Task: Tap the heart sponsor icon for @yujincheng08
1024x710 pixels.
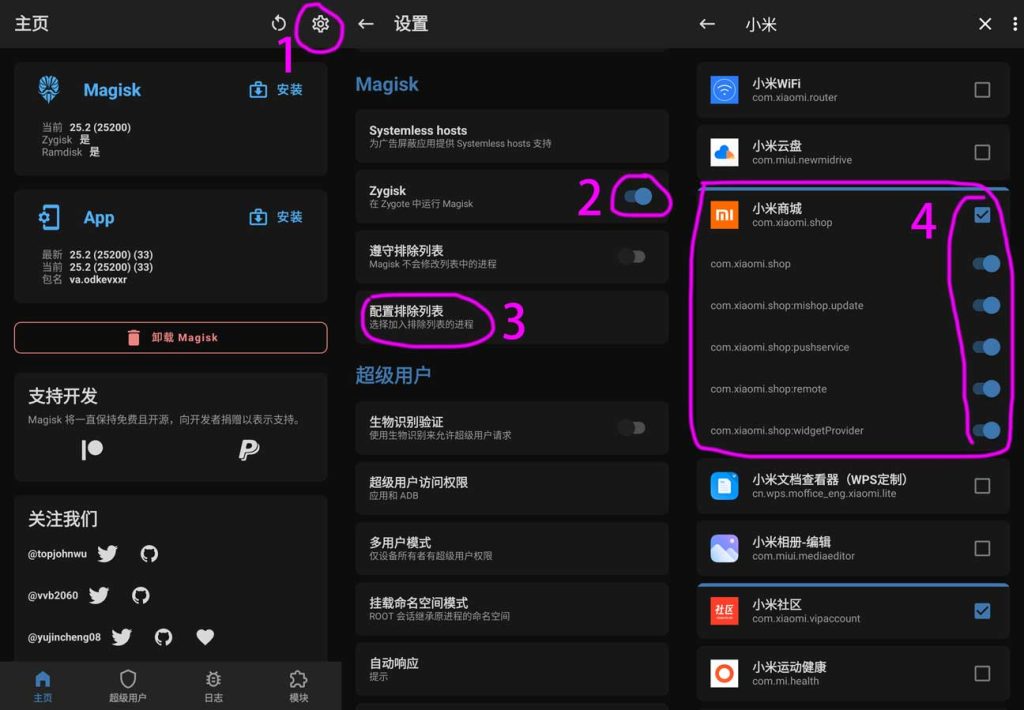Action: pyautogui.click(x=205, y=637)
